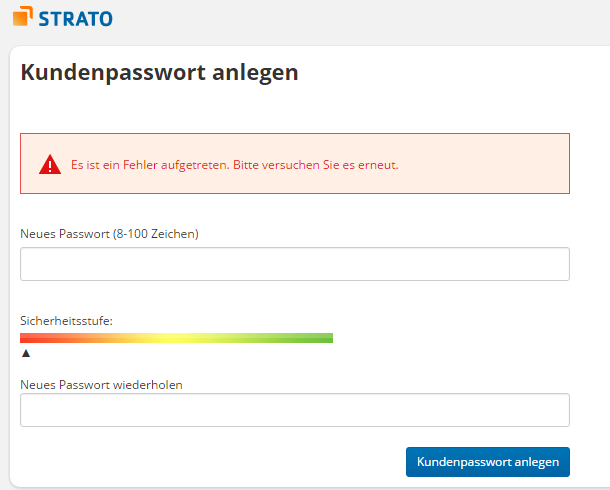Viewport: 610px width, 490px height.
Task: Click the Kundenpasswort anlegen page heading
Action: [x=160, y=73]
